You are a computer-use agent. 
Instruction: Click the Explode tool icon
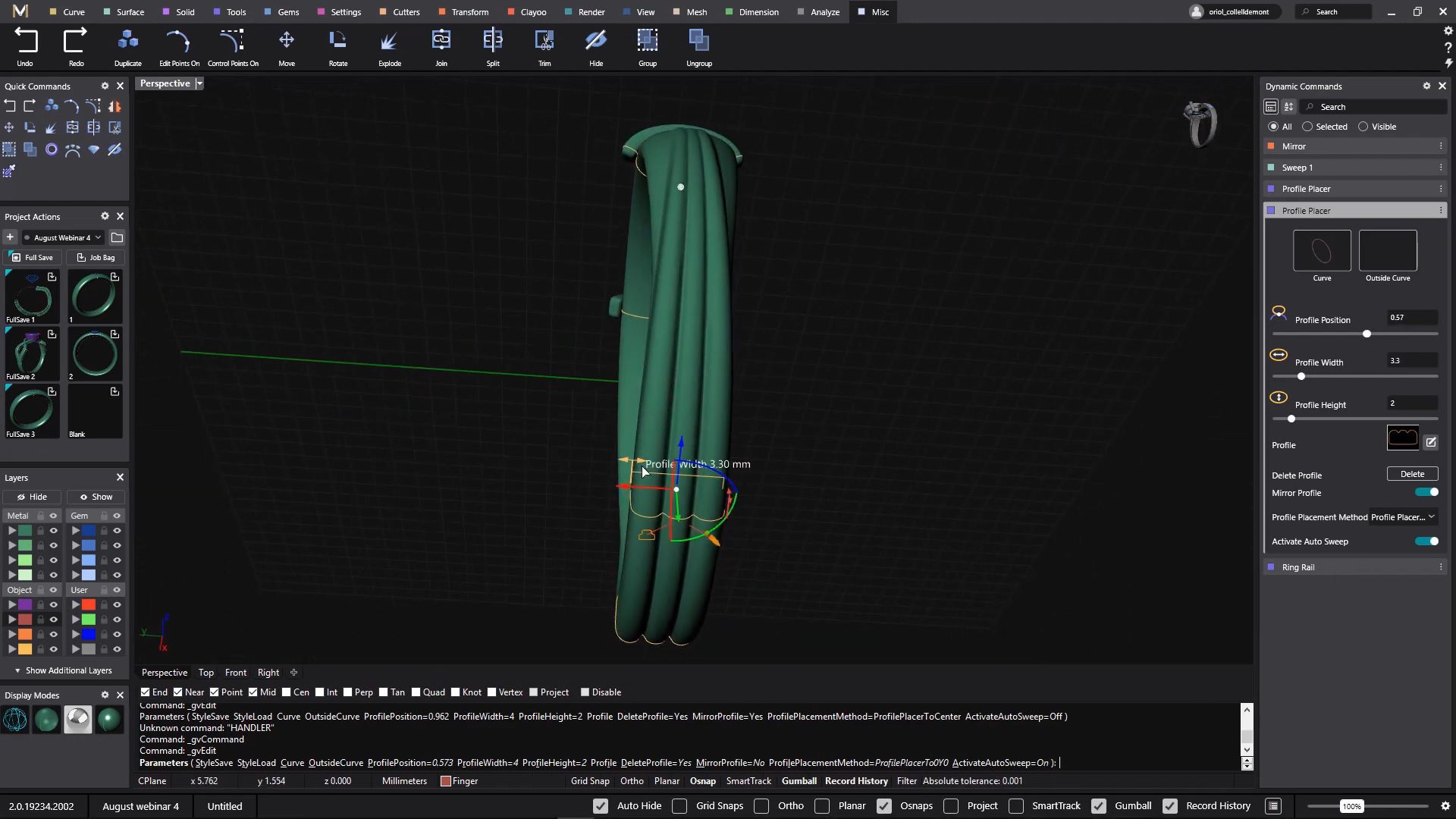coord(390,42)
